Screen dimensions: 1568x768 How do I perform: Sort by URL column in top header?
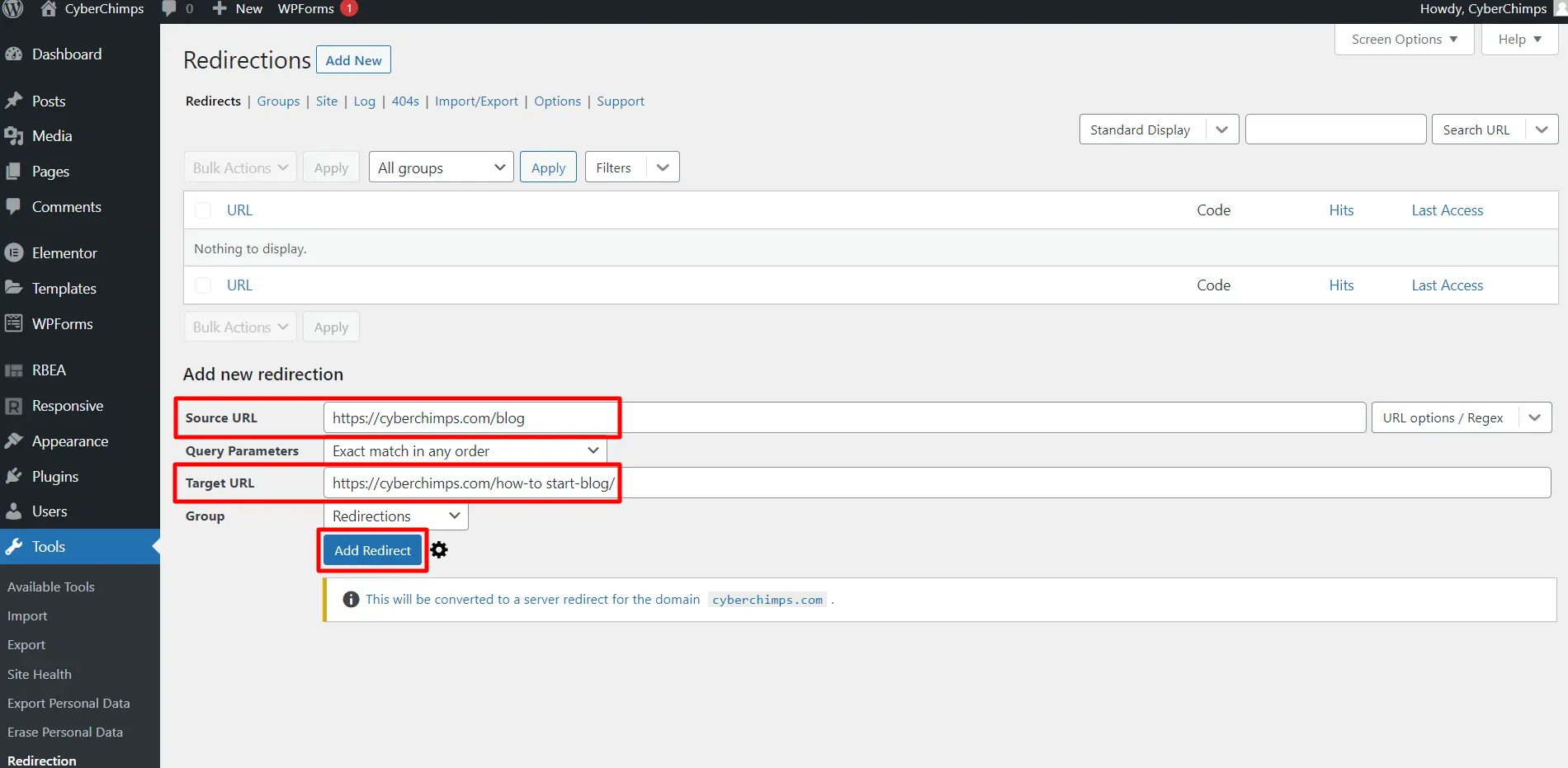239,210
